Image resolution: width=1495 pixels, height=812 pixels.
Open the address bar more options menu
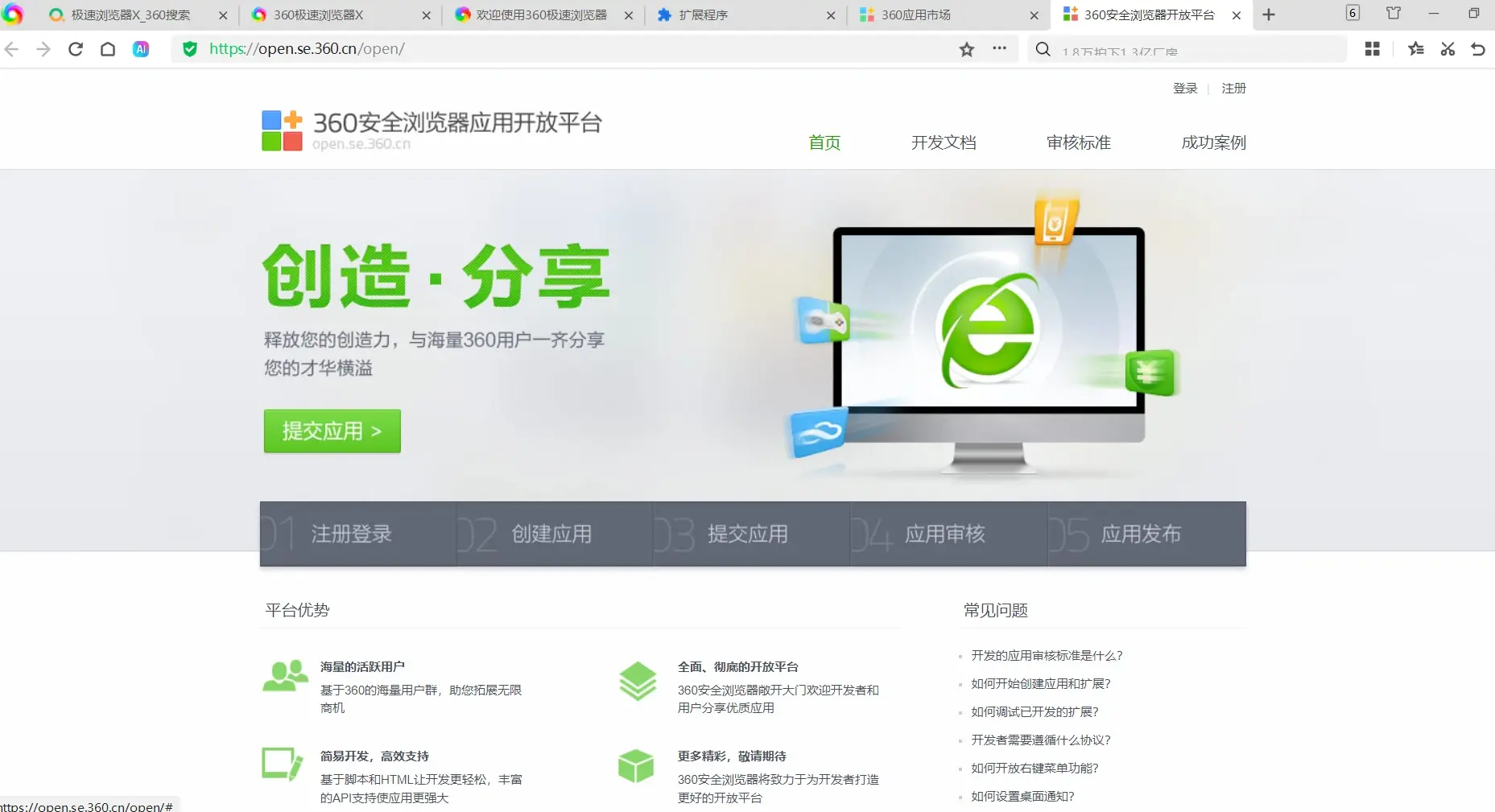[x=1000, y=48]
